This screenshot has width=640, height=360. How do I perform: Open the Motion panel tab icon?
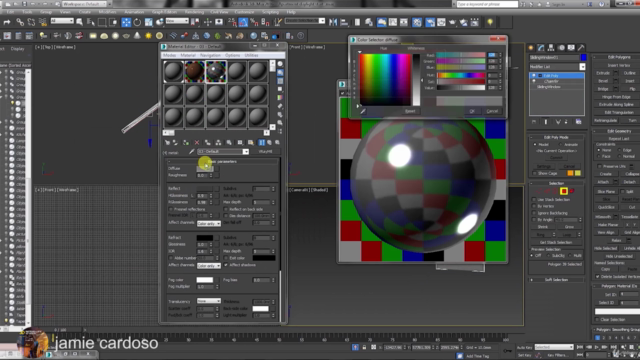click(x=561, y=48)
